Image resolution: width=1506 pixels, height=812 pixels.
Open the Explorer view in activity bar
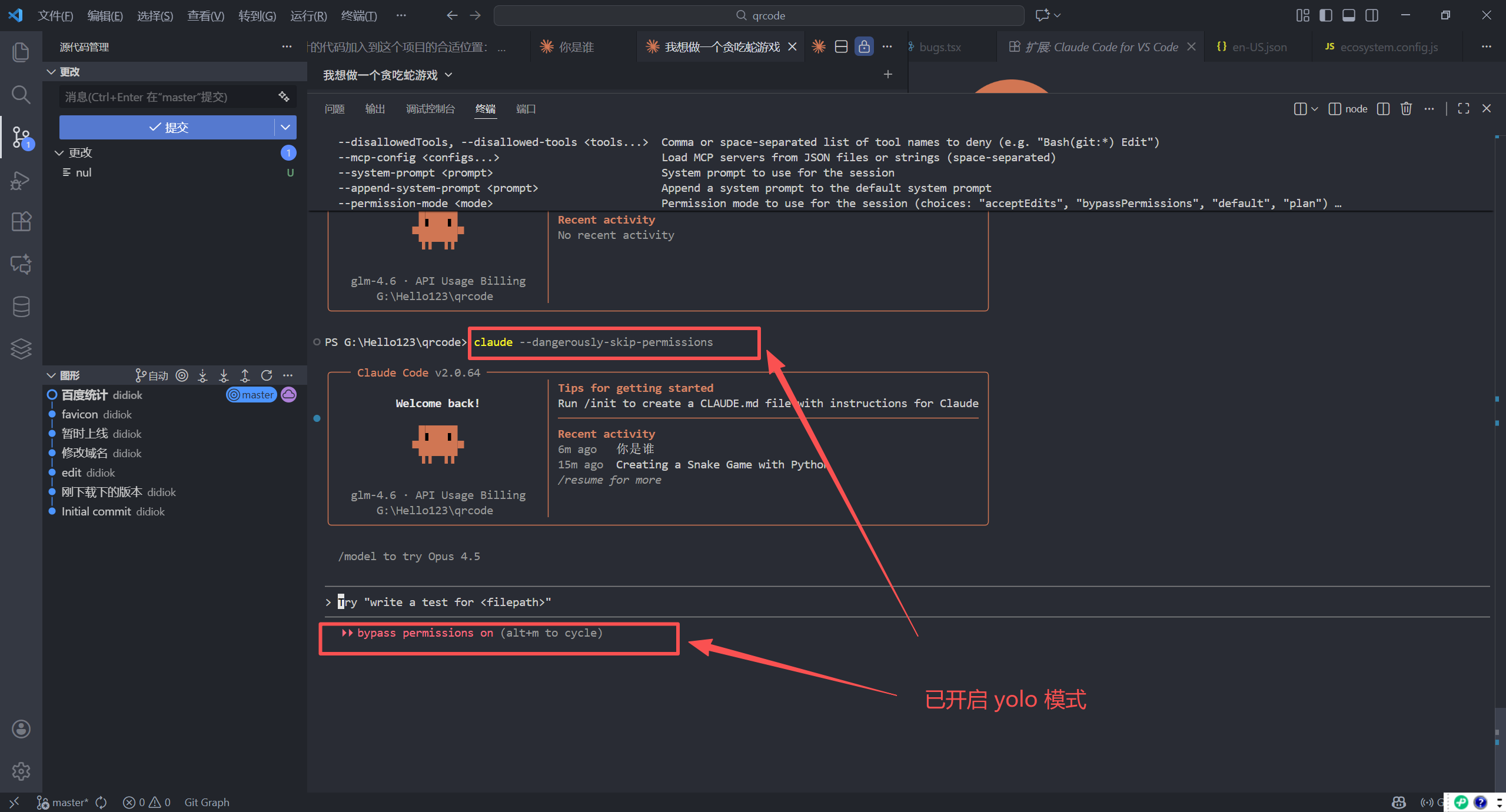click(x=21, y=52)
